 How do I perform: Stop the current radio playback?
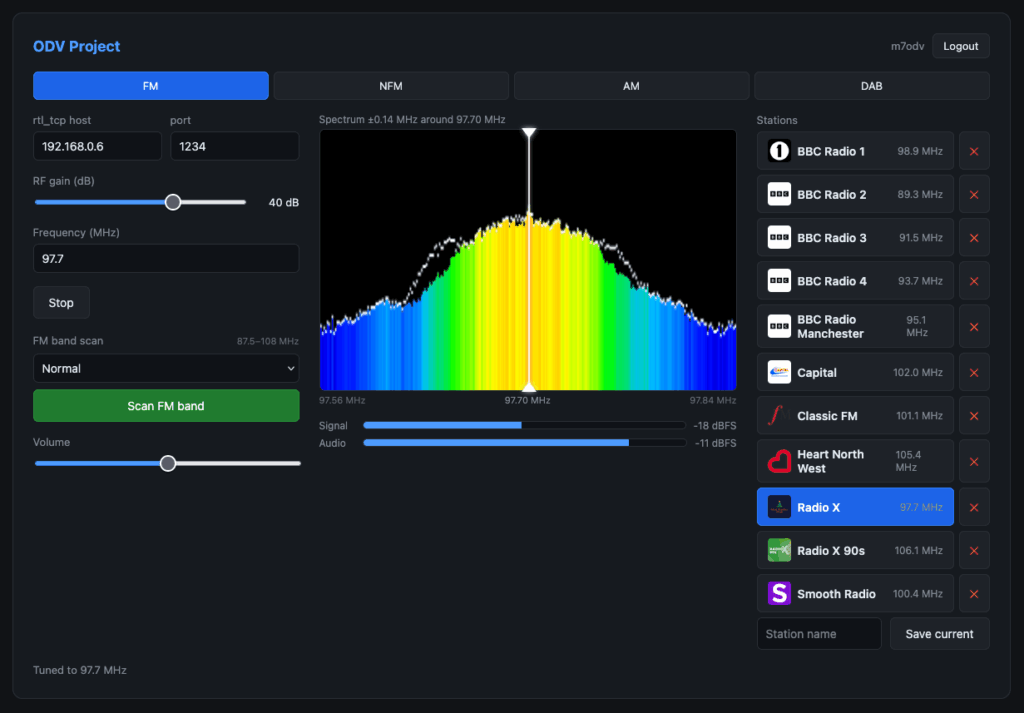pyautogui.click(x=61, y=302)
